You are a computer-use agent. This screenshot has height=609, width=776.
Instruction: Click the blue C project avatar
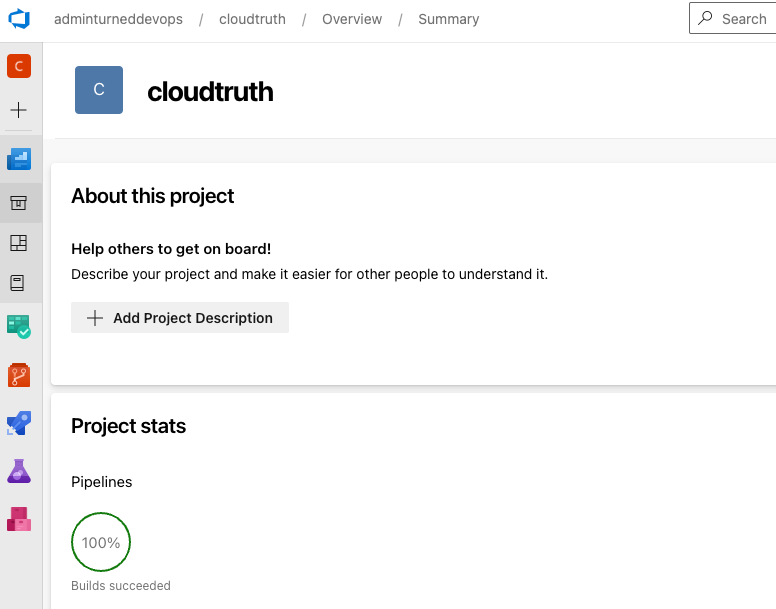(99, 90)
